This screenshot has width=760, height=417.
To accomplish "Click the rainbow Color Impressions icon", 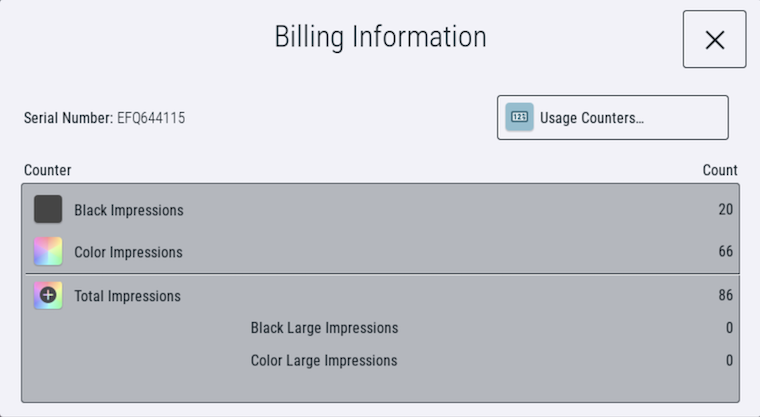I will [48, 251].
